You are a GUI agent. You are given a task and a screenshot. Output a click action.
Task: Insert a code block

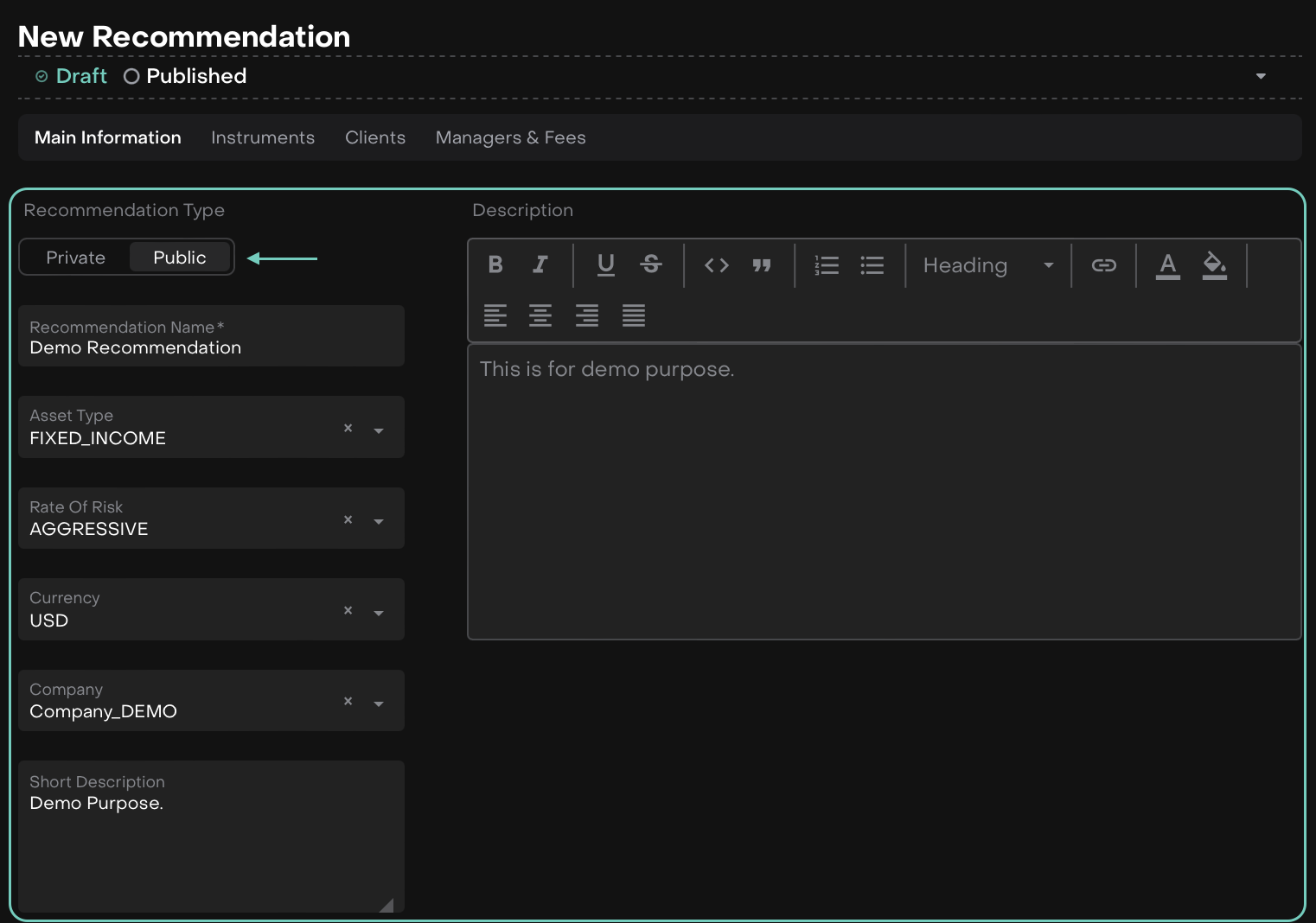[x=717, y=264]
